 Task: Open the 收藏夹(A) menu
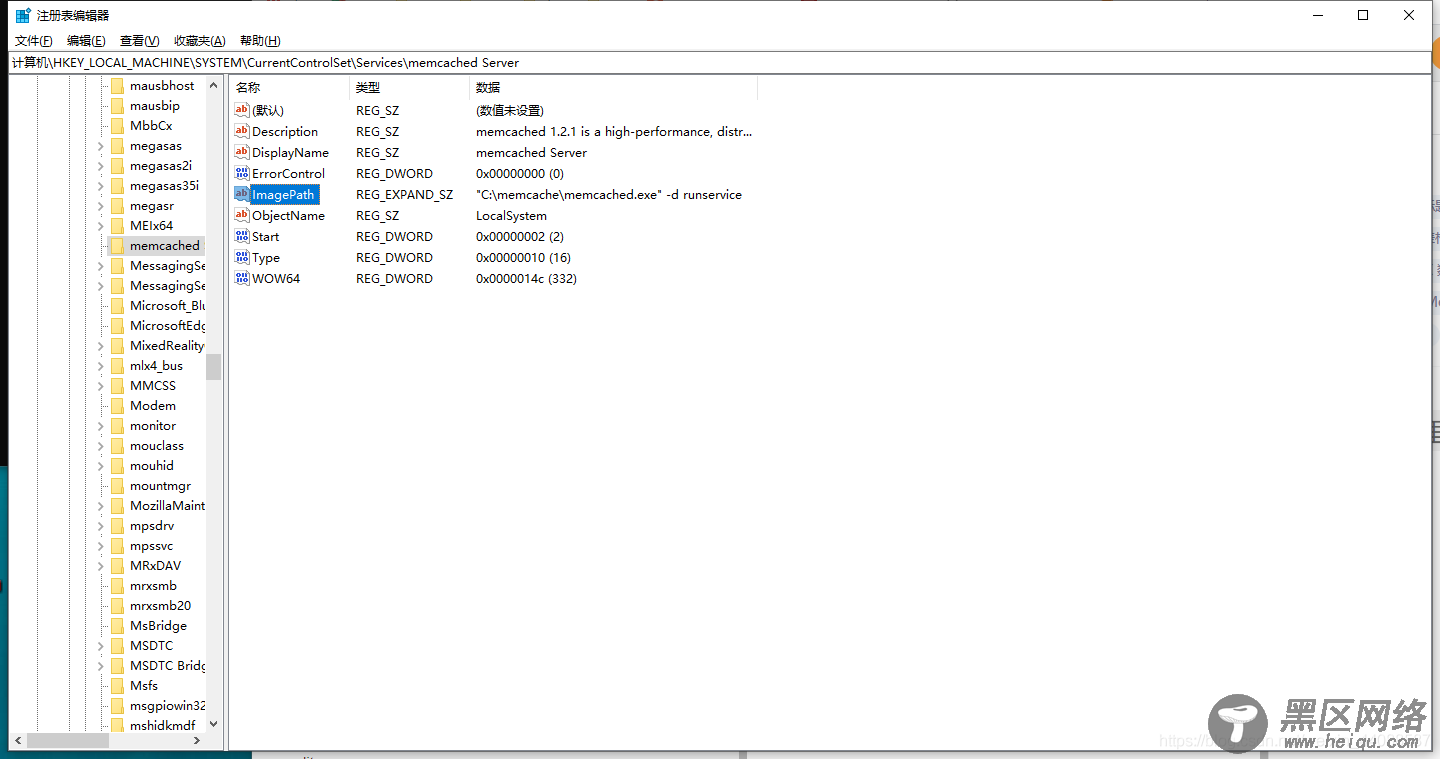pyautogui.click(x=200, y=41)
